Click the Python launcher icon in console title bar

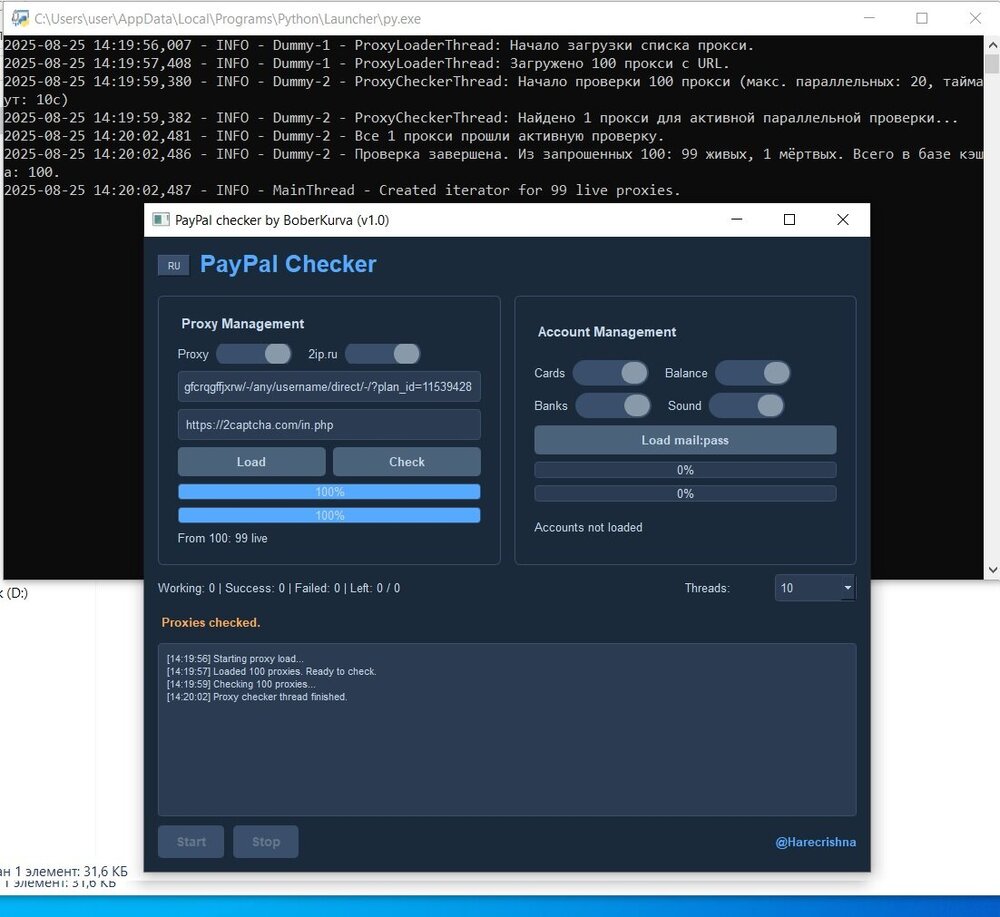click(19, 18)
